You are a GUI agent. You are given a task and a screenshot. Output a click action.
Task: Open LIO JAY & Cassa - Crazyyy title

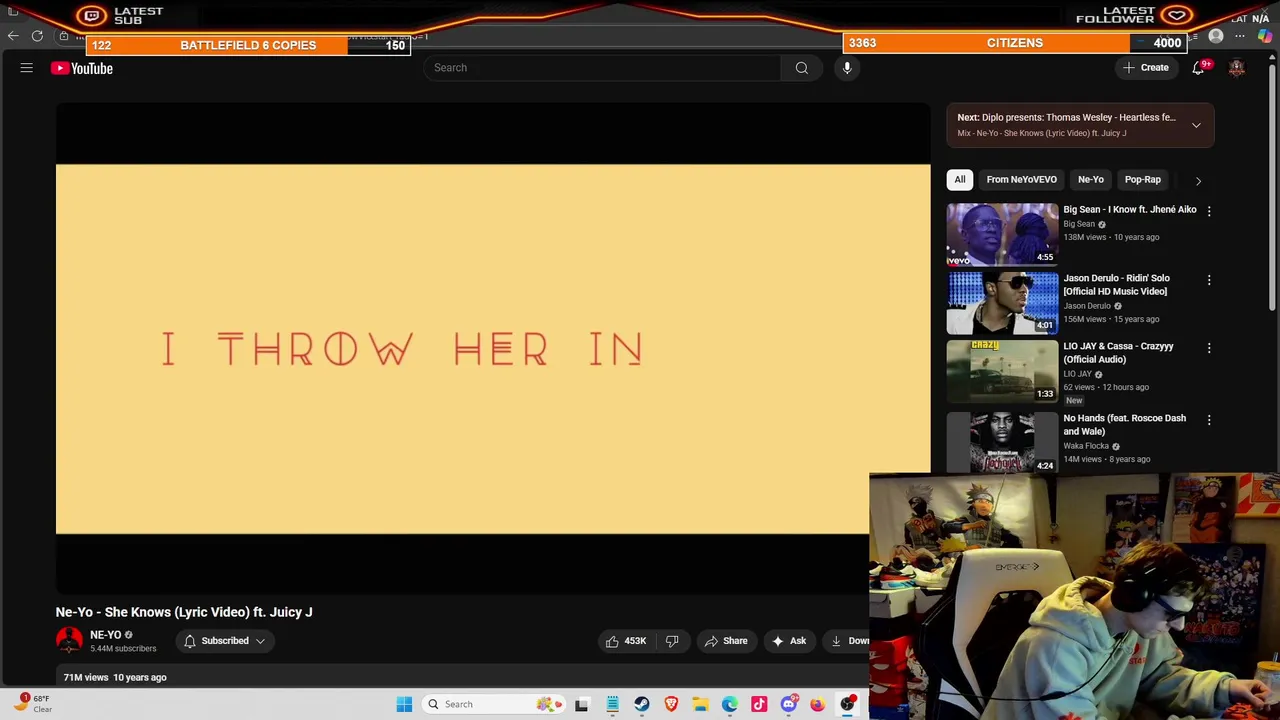[1118, 353]
